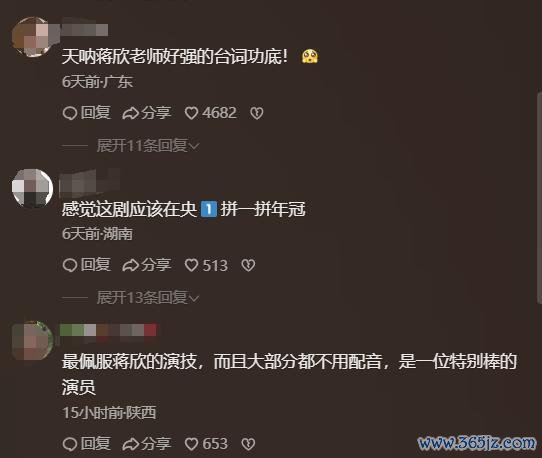Reply to the Guangdong comment
This screenshot has height=458, width=542.
point(86,113)
